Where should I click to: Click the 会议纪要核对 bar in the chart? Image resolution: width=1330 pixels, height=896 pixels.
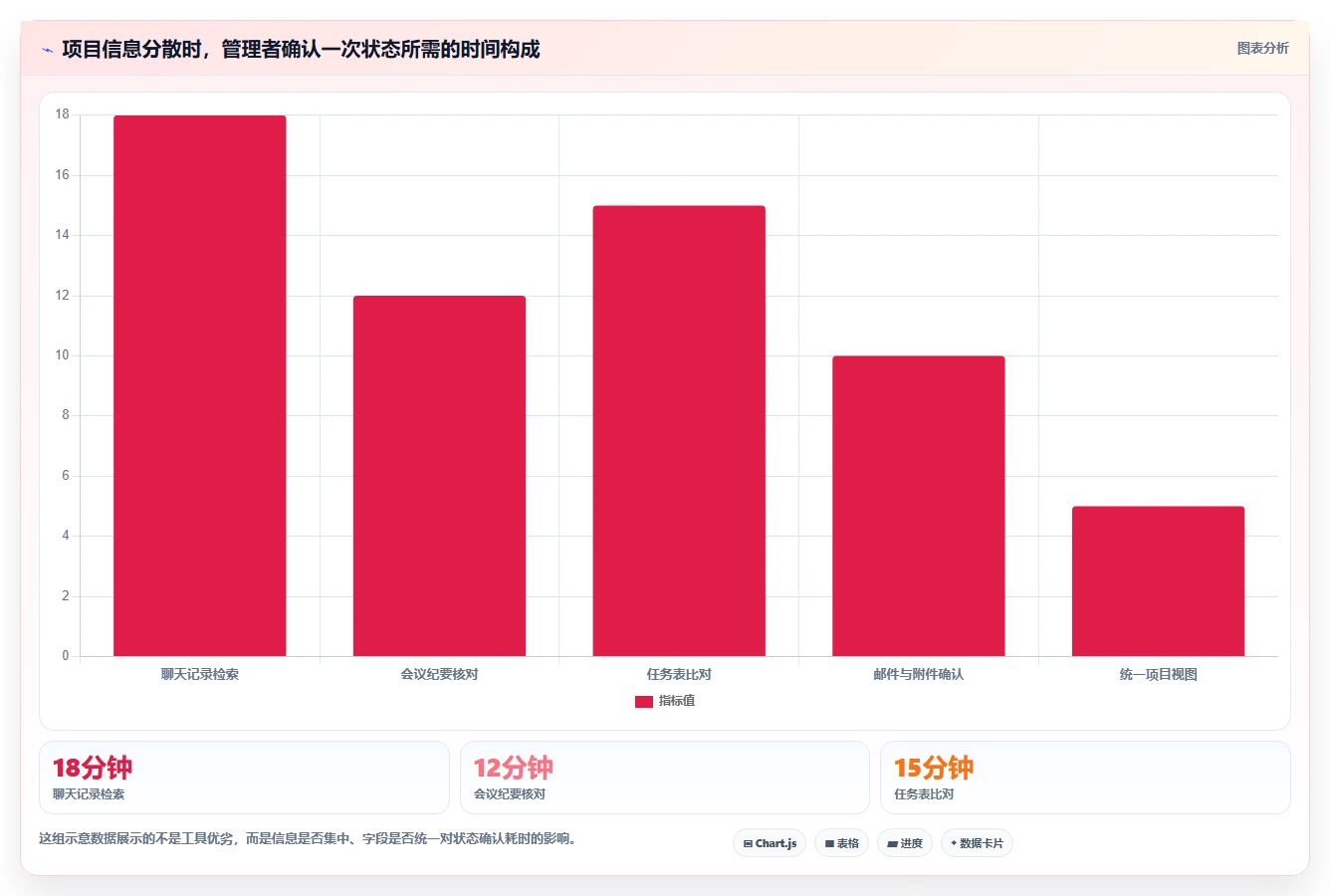click(439, 476)
